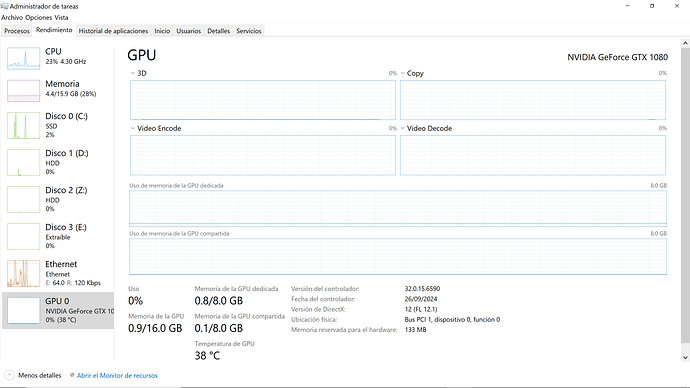Click the Uso de memoria de la GPU compartida label
Viewport: 690px width, 388px height.
point(179,234)
